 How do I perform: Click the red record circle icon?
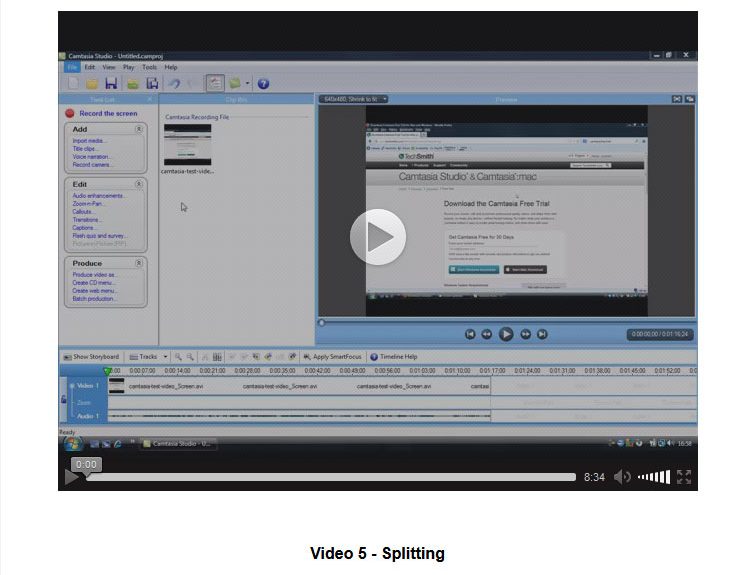coord(70,113)
